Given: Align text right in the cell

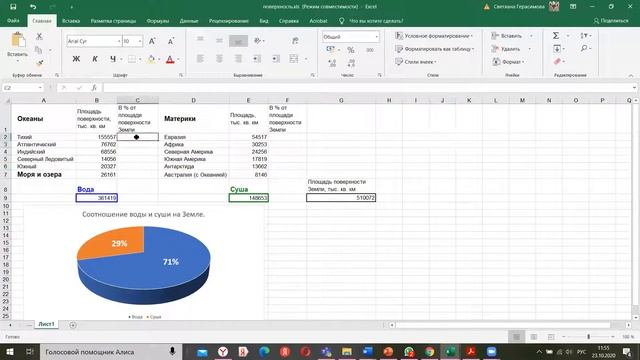Looking at the screenshot, I should (x=238, y=59).
